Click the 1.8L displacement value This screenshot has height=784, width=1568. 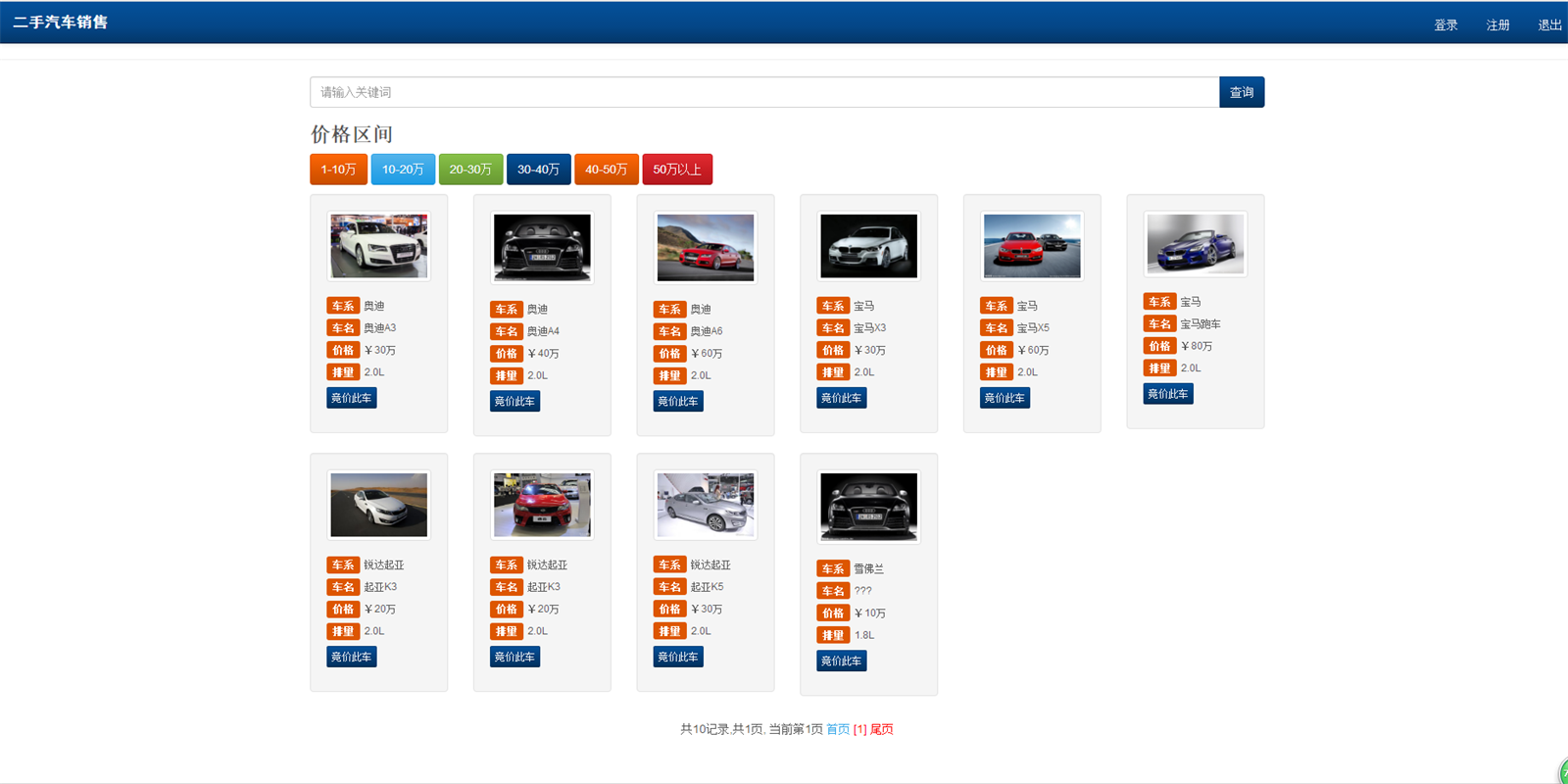(864, 635)
